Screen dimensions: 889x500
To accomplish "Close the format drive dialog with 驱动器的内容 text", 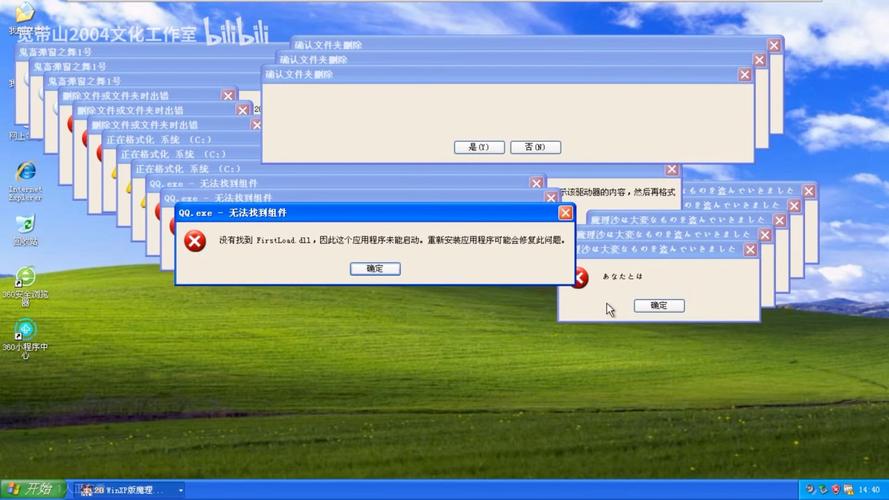I will pyautogui.click(x=672, y=170).
